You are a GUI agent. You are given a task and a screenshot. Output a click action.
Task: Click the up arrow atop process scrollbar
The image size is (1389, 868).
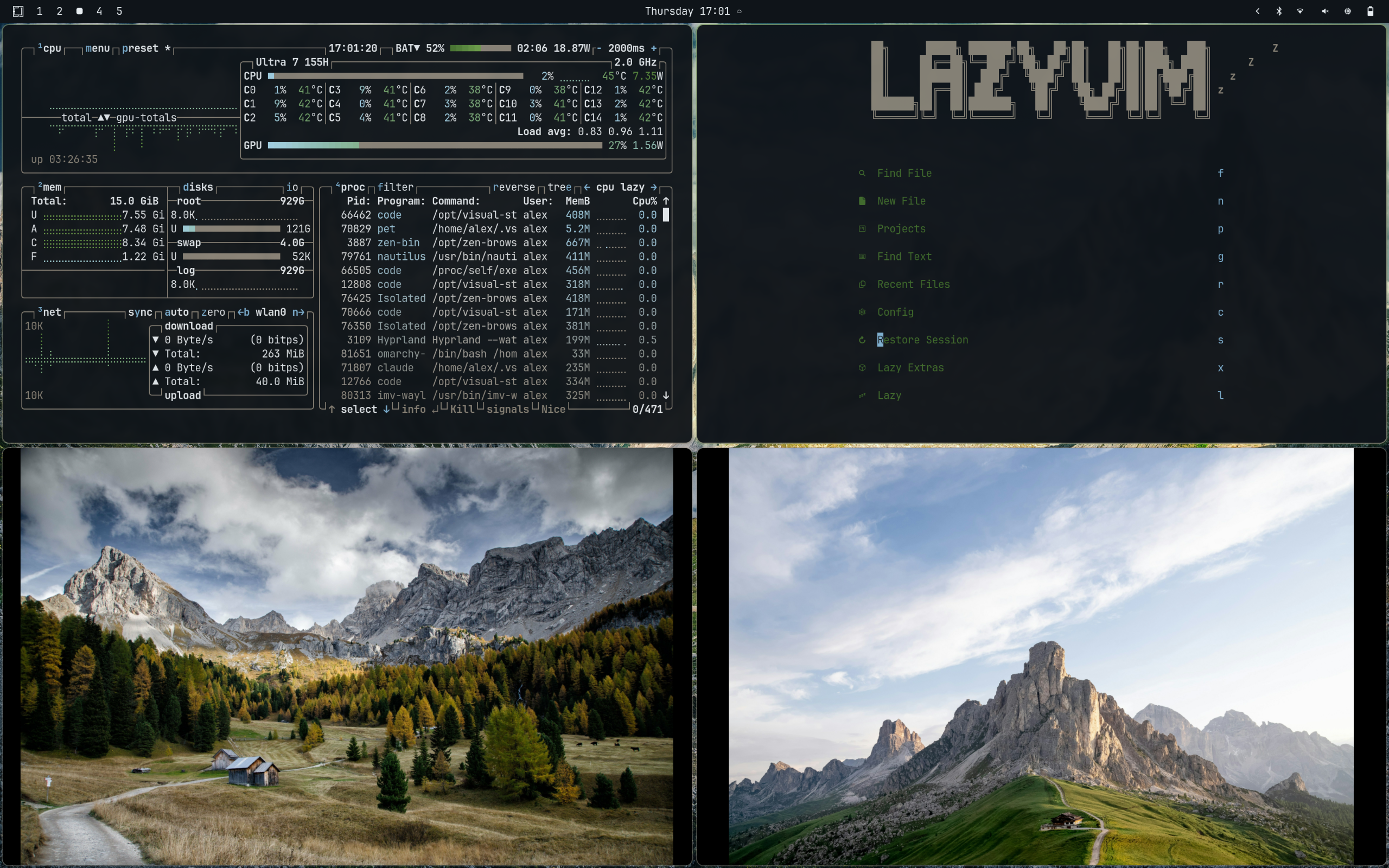click(x=666, y=201)
